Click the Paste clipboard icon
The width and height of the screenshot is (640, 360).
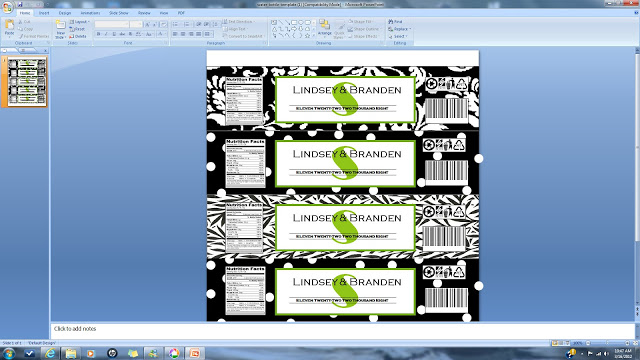point(9,25)
